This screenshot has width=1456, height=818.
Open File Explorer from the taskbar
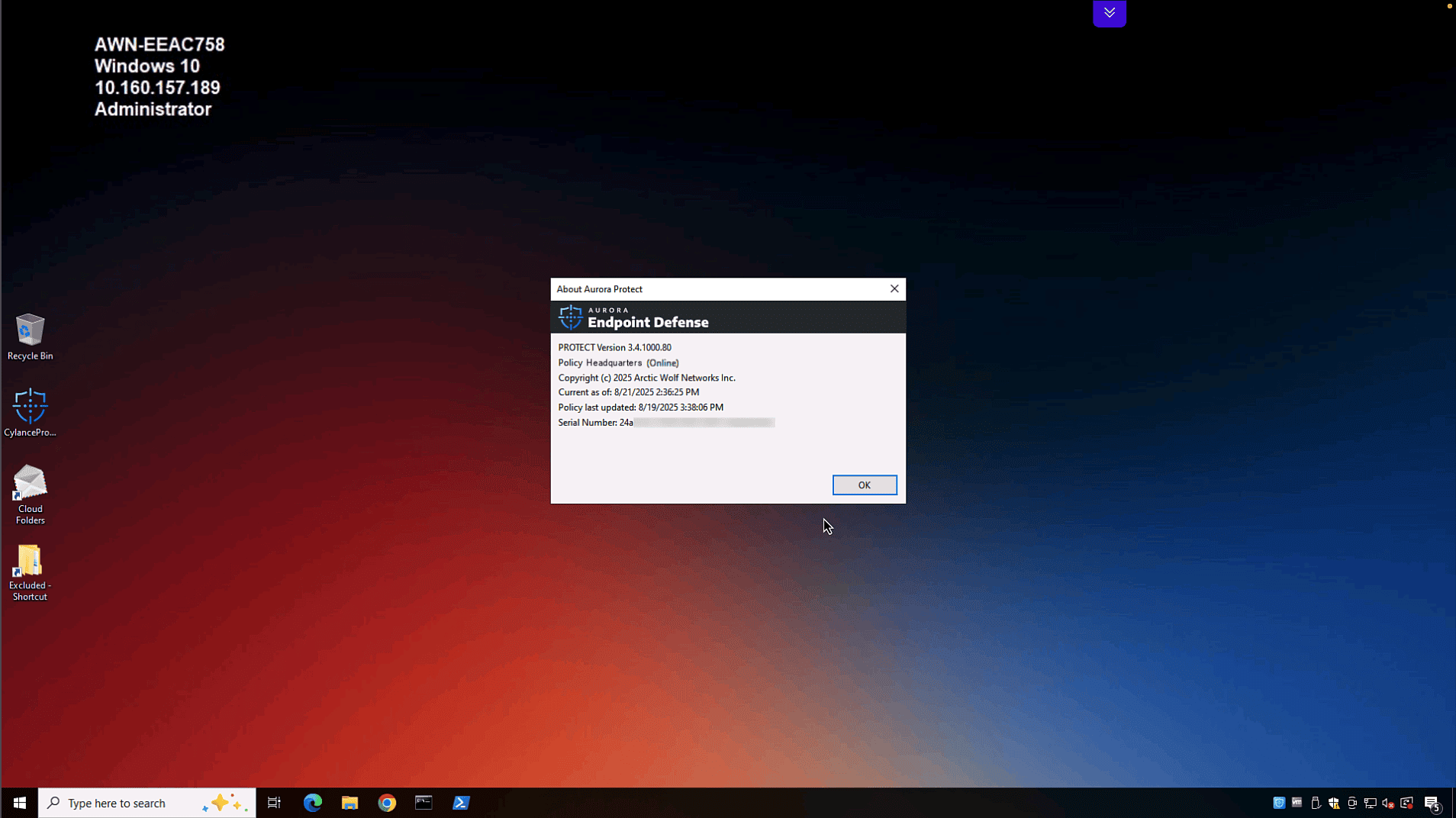[350, 803]
